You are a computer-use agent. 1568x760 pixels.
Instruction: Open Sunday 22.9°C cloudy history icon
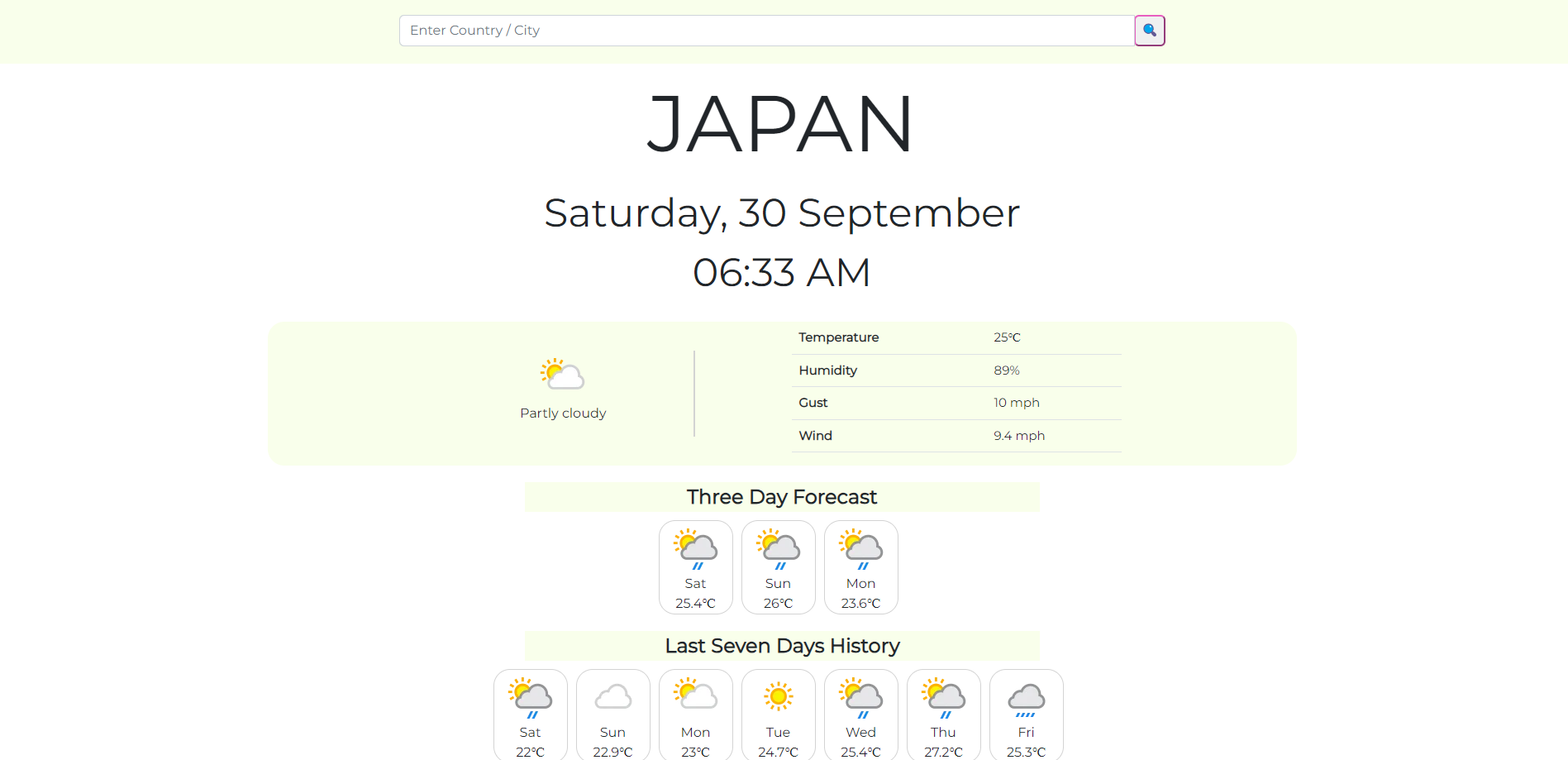click(x=612, y=697)
